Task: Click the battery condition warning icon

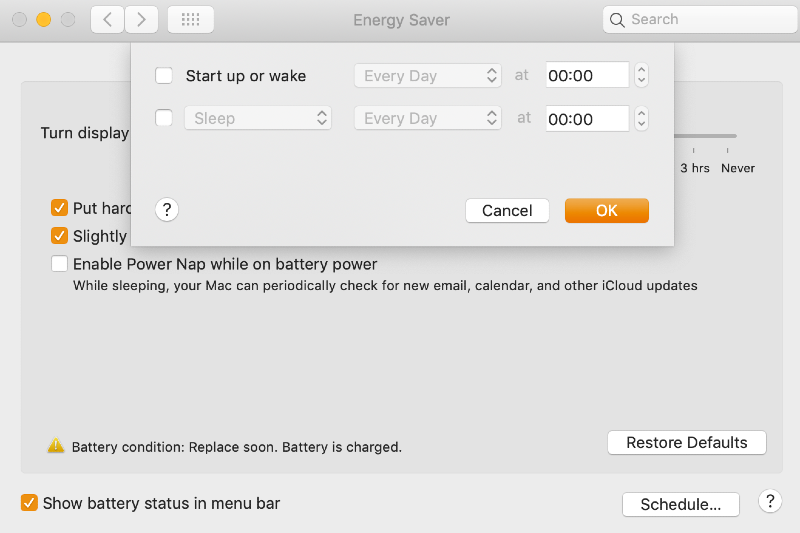Action: point(56,445)
